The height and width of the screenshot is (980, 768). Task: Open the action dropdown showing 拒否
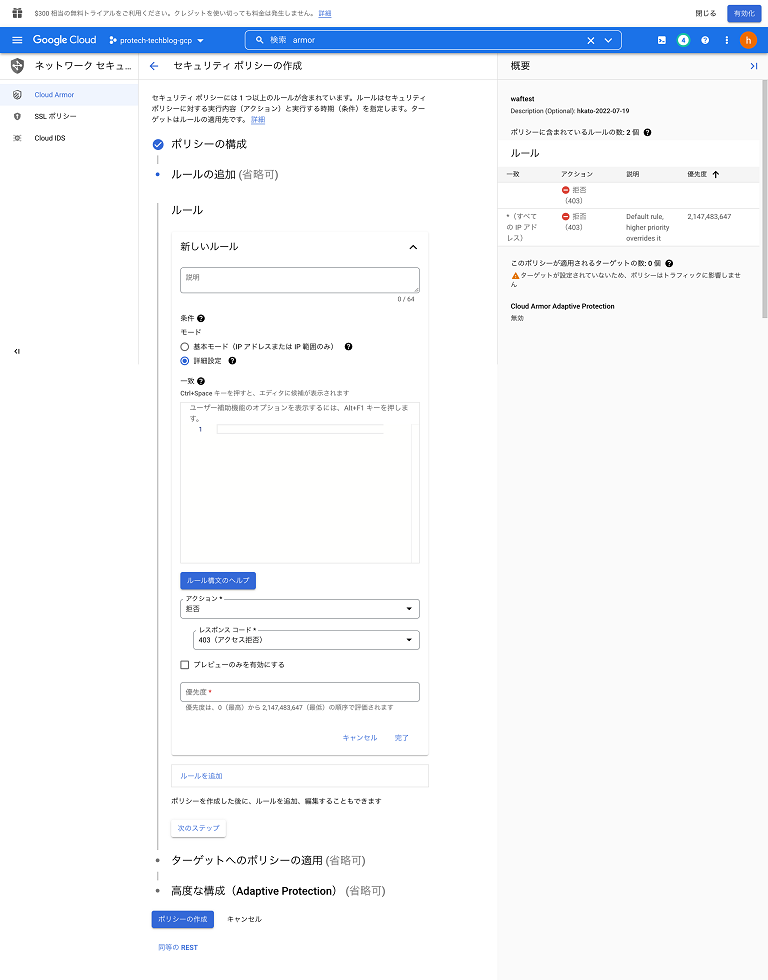click(x=300, y=608)
